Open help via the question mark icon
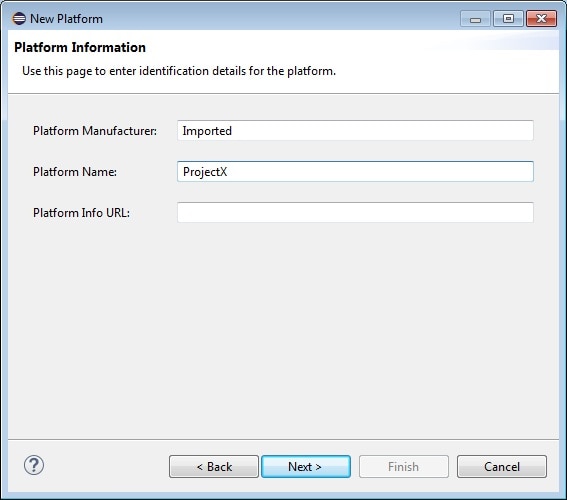The width and height of the screenshot is (567, 500). pos(34,465)
